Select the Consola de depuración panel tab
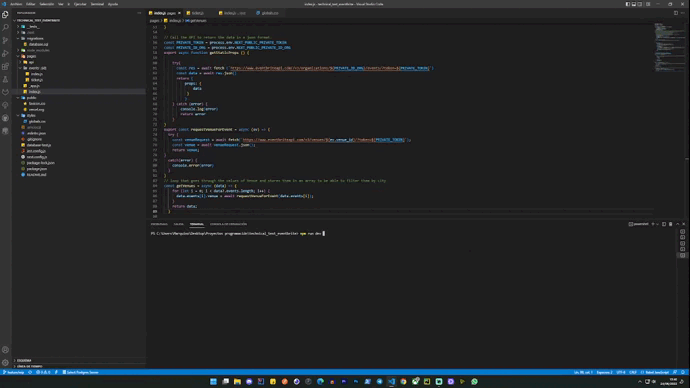This screenshot has width=690, height=388. pyautogui.click(x=228, y=224)
